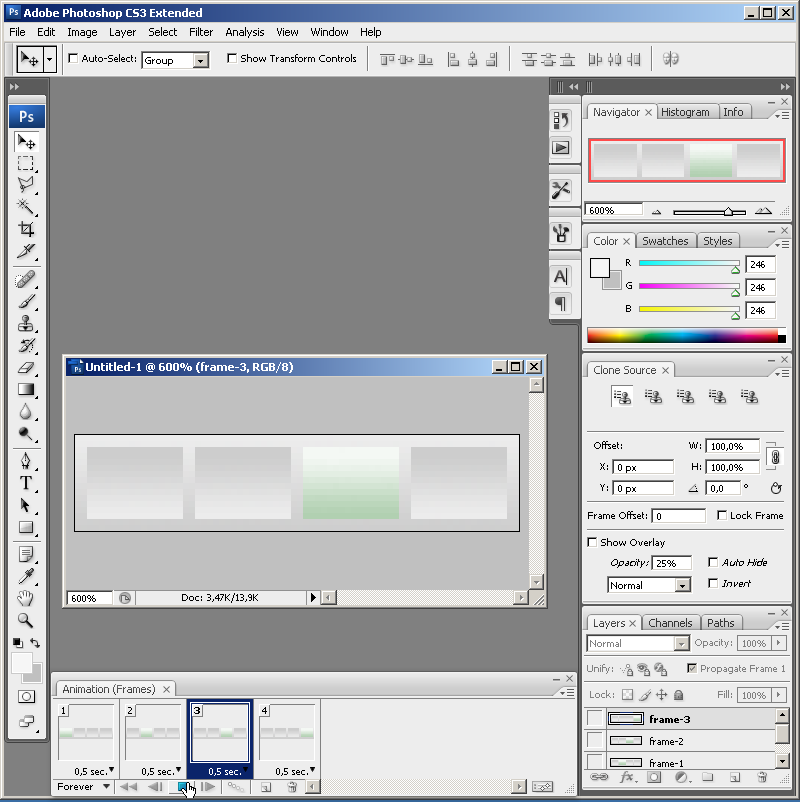Select the Zoom tool
This screenshot has width=800, height=802.
pyautogui.click(x=26, y=620)
